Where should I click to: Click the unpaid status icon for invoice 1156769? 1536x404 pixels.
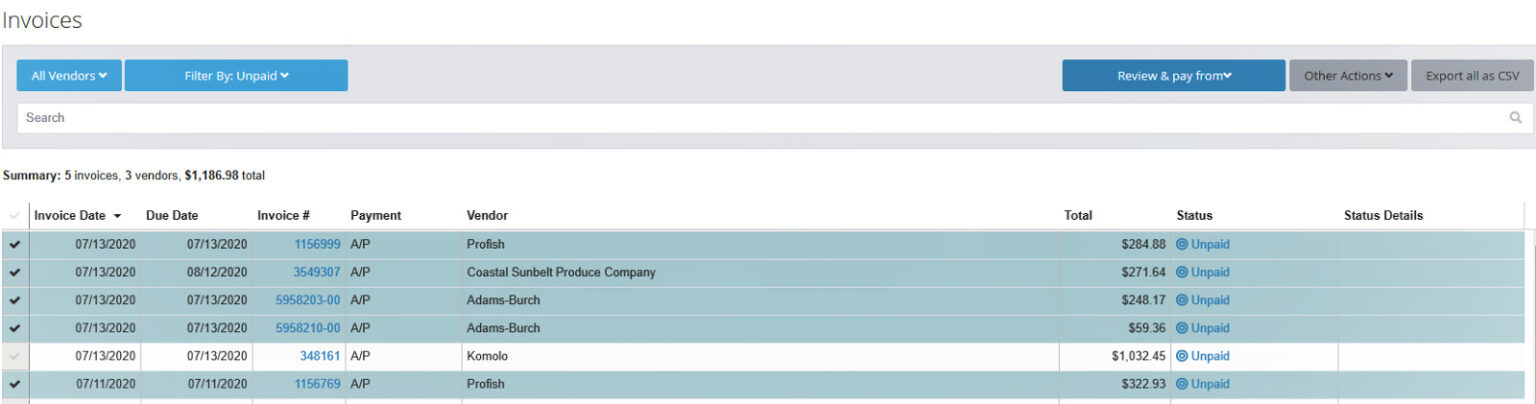coord(1182,384)
